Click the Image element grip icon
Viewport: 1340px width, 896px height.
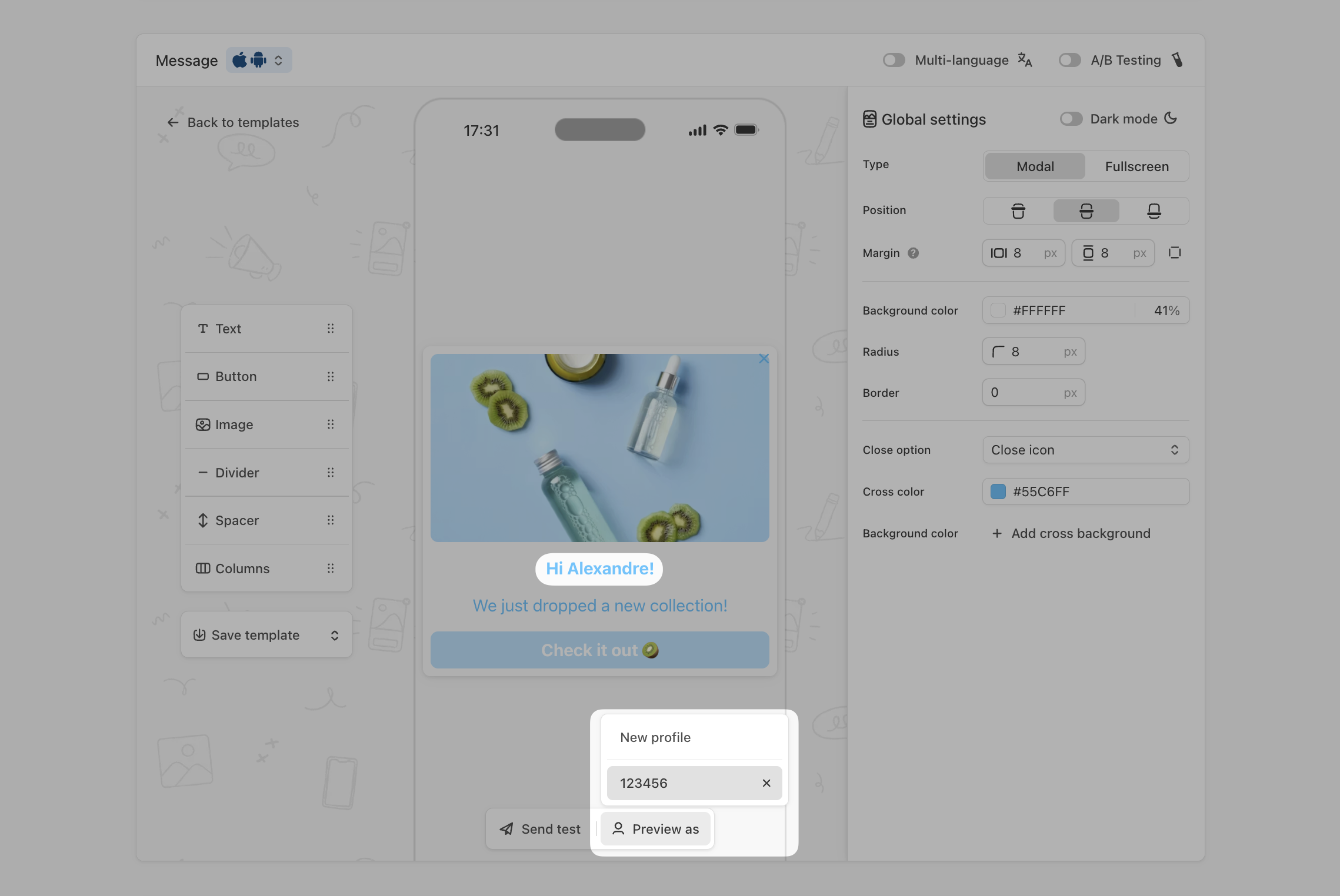tap(331, 424)
